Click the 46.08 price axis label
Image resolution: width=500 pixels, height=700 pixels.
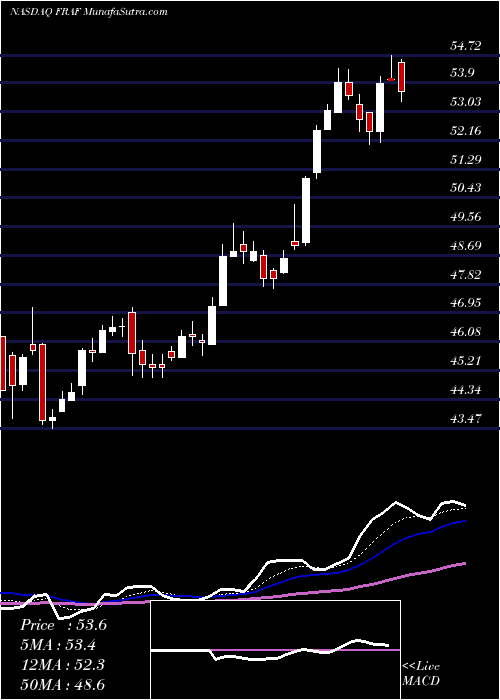click(x=466, y=332)
